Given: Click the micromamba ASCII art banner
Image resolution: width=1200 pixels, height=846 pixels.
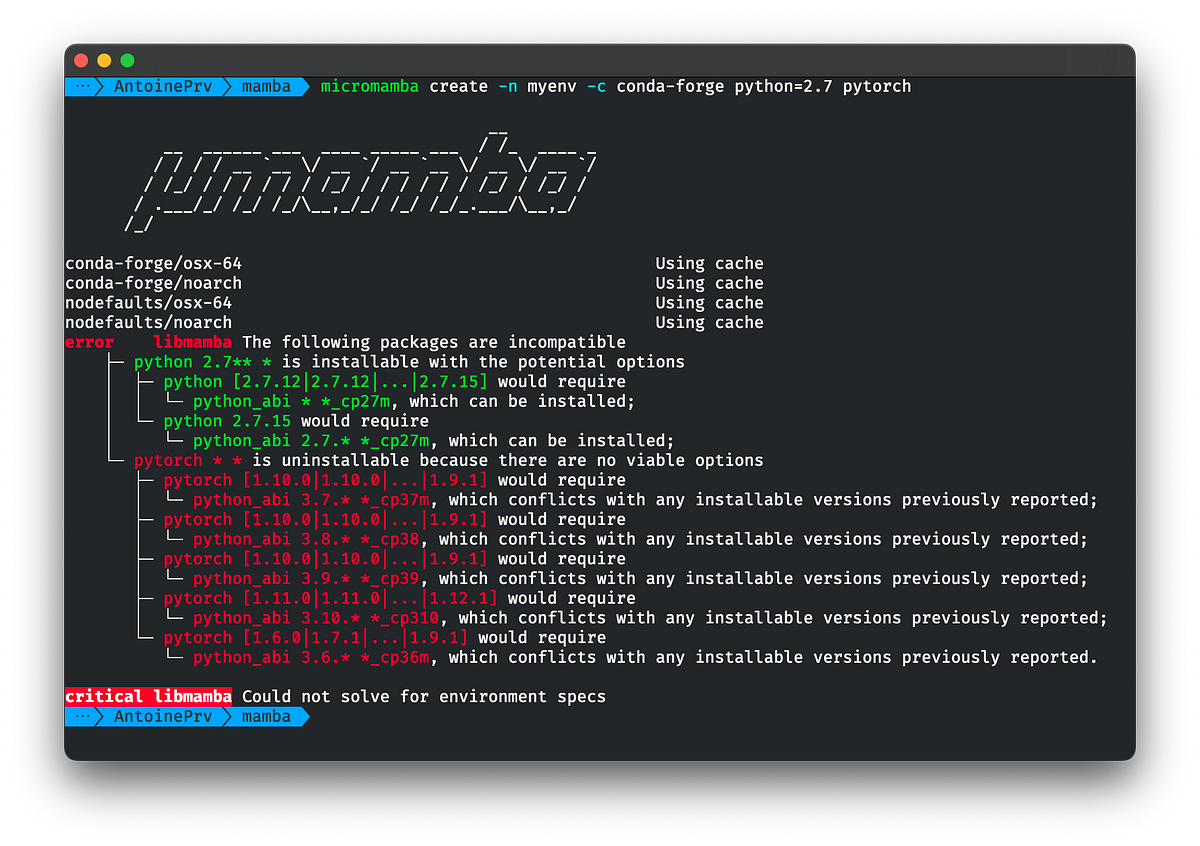Looking at the screenshot, I should coord(360,180).
